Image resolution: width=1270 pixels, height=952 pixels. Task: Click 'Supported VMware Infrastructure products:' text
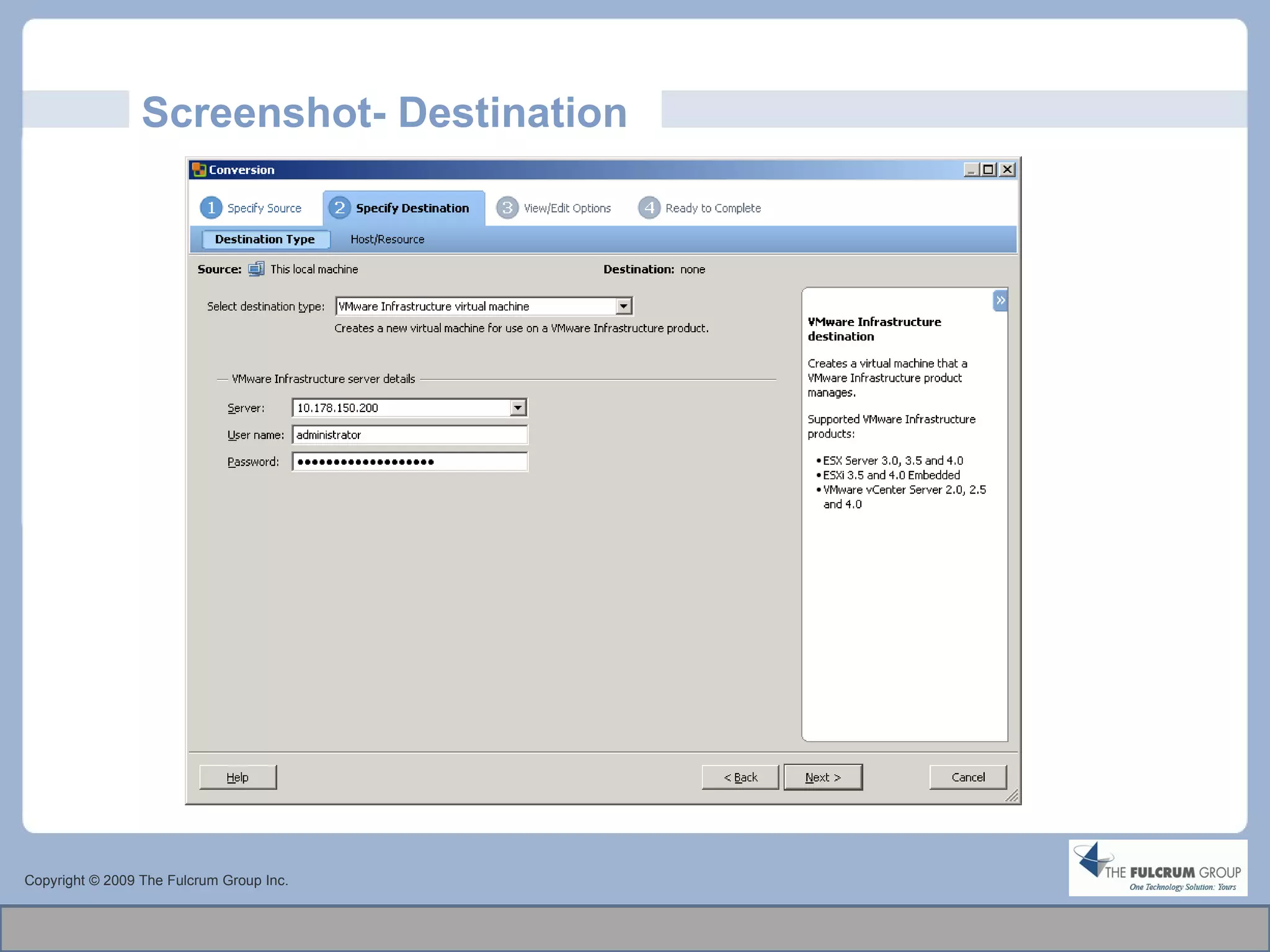[x=891, y=426]
